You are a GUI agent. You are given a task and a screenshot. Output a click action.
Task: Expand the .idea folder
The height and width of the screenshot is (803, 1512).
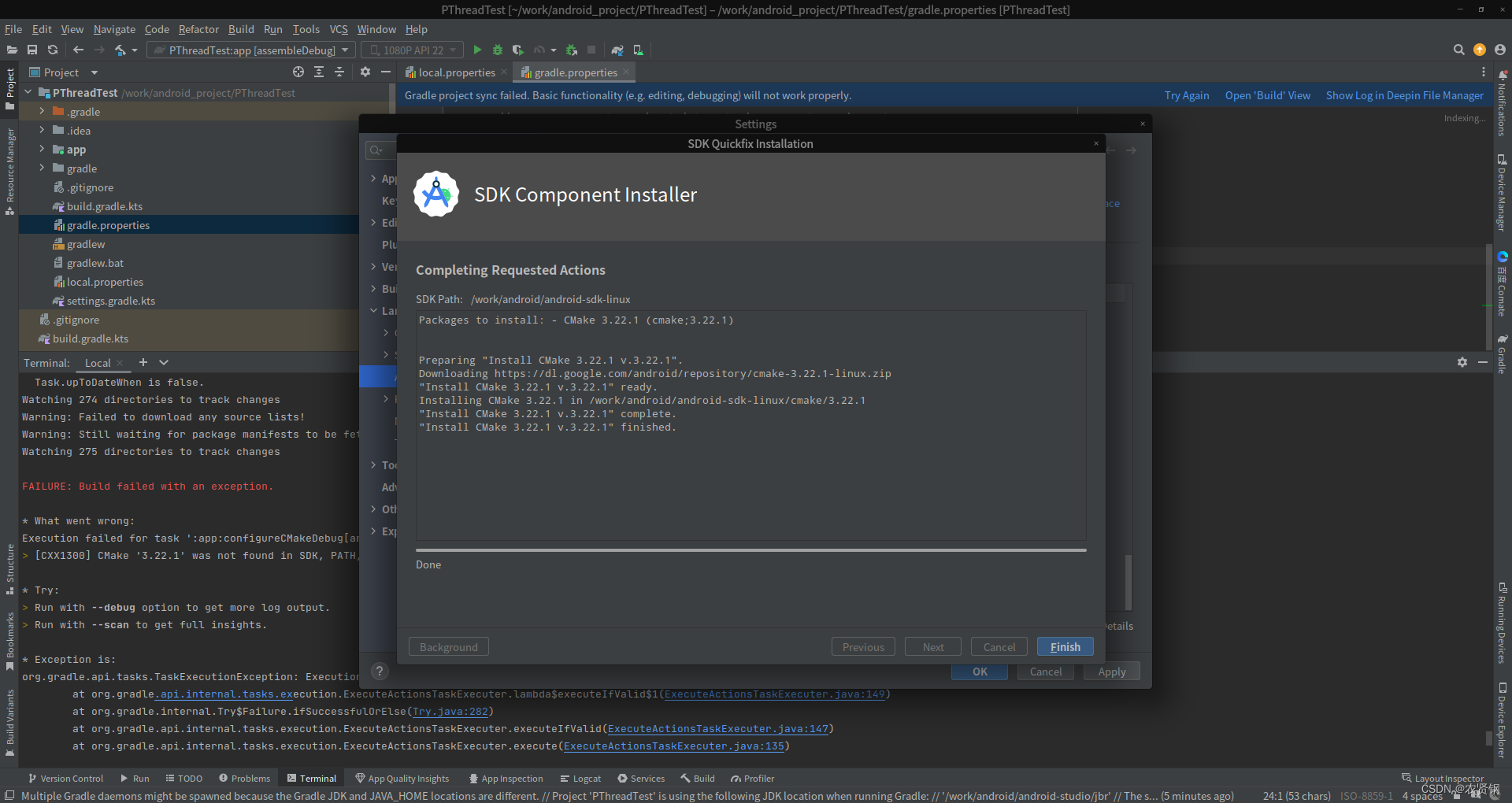pyautogui.click(x=42, y=130)
